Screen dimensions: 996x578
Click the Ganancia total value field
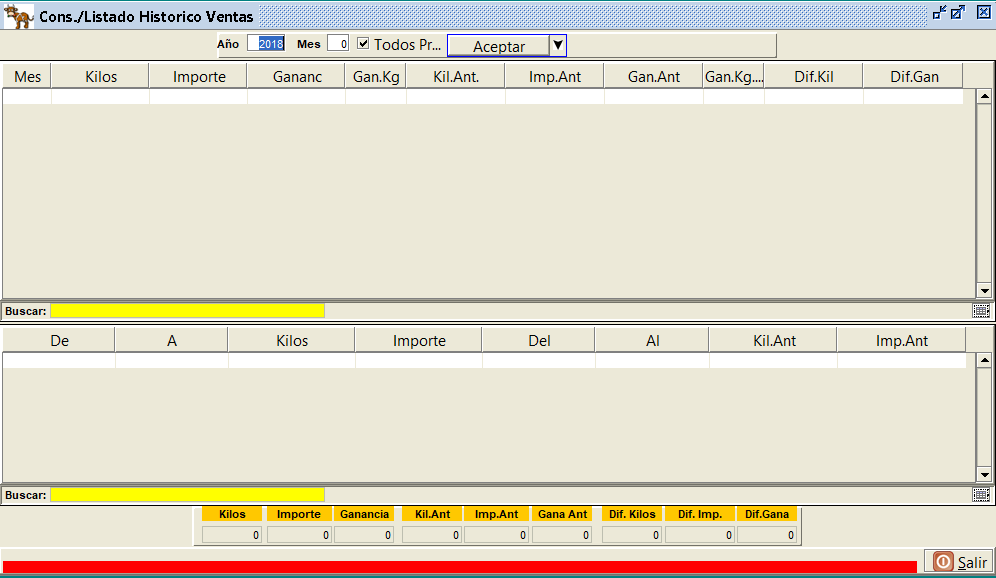click(x=364, y=535)
